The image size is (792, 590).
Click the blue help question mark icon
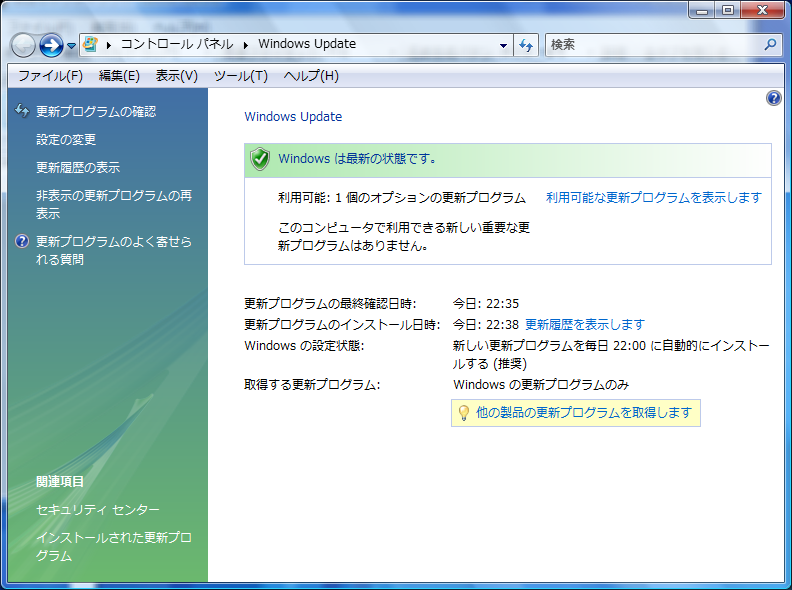click(x=773, y=98)
